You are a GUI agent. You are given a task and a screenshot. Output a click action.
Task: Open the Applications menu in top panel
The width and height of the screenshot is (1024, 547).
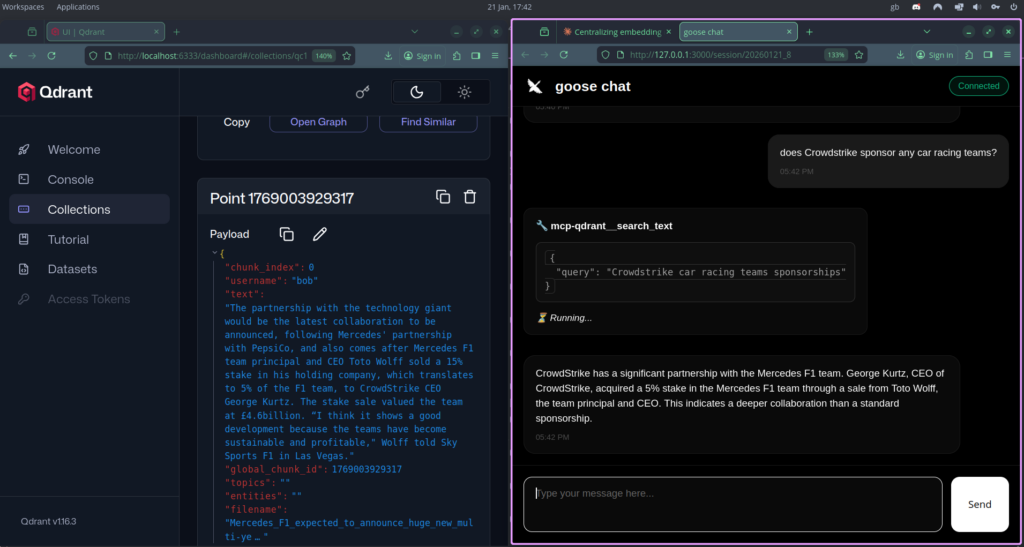[x=77, y=7]
